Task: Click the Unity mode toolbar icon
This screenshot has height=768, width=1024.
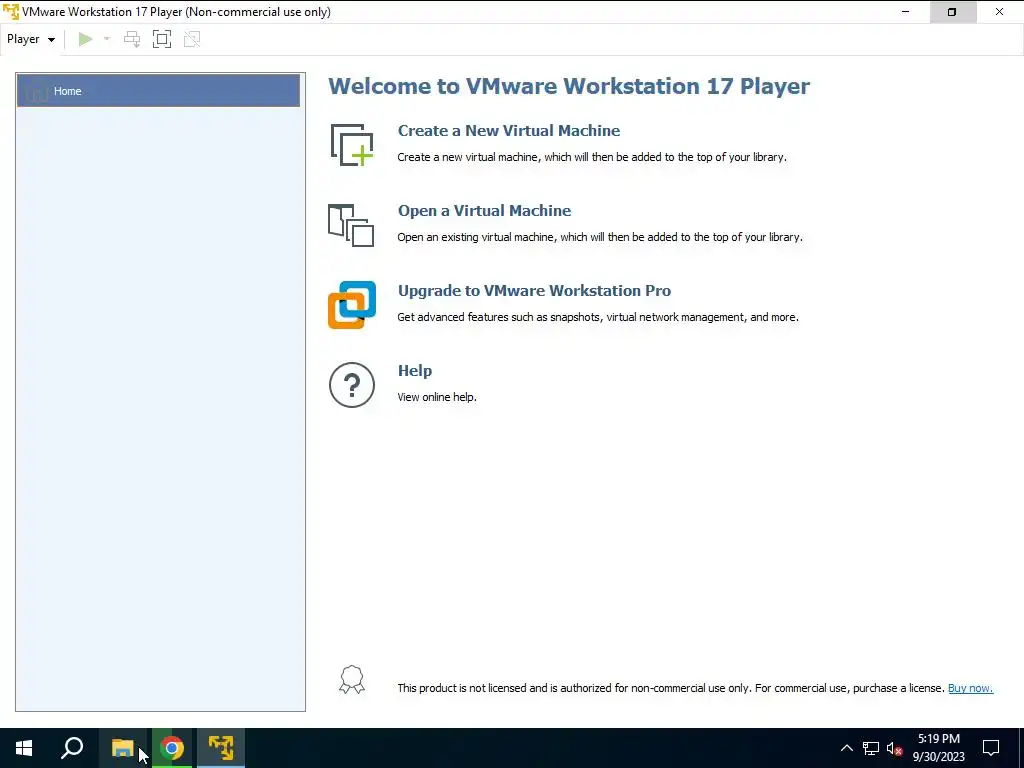Action: coord(192,39)
